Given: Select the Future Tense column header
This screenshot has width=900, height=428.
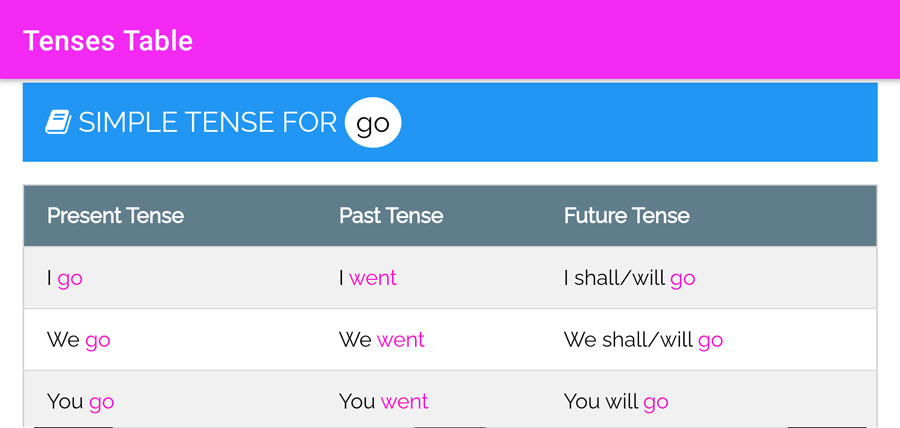Looking at the screenshot, I should click(627, 216).
